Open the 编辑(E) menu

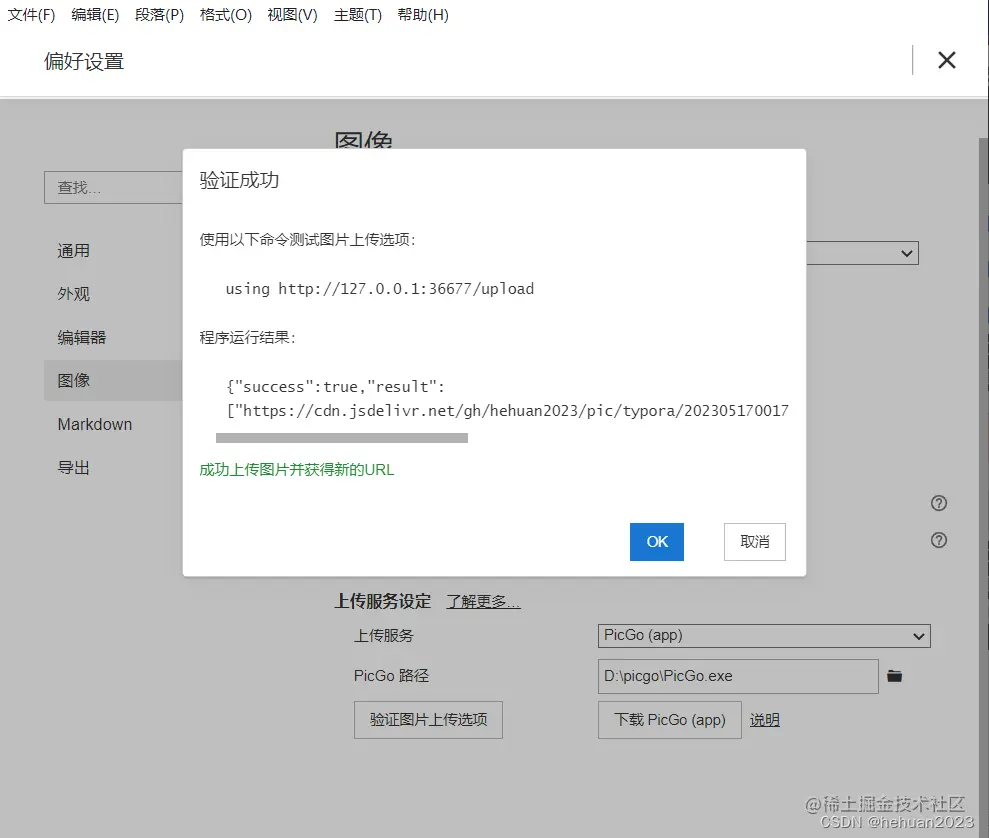coord(95,15)
